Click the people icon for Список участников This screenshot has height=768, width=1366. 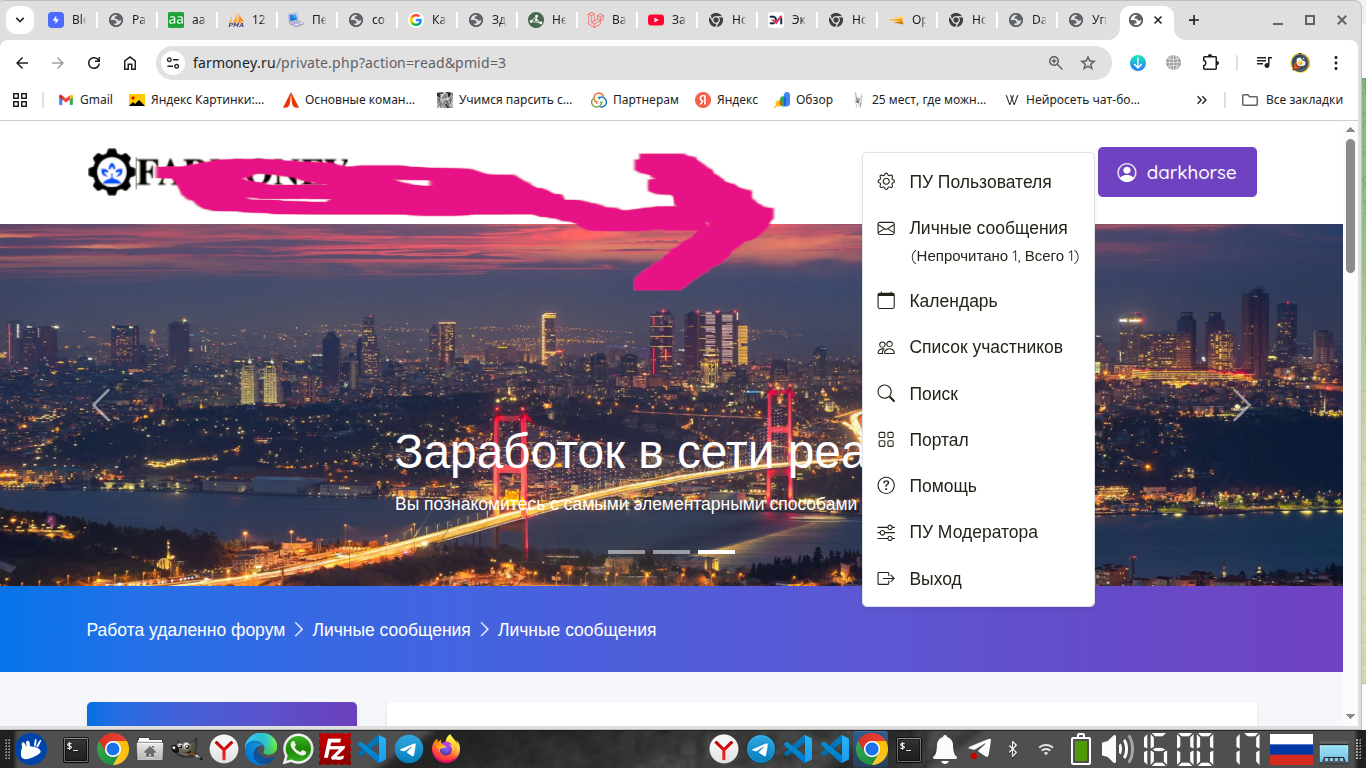(886, 347)
